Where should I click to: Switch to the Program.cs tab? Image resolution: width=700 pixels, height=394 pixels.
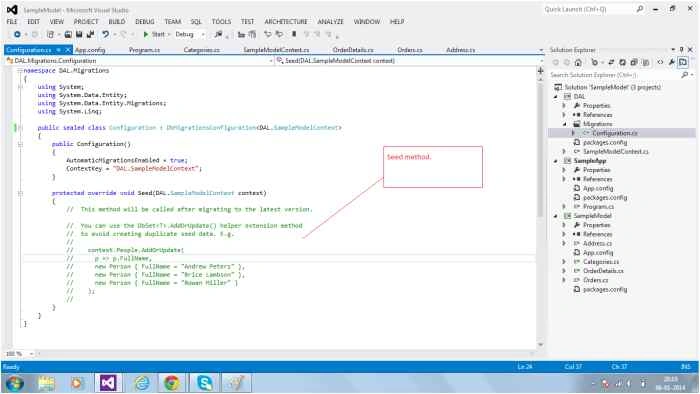(144, 50)
